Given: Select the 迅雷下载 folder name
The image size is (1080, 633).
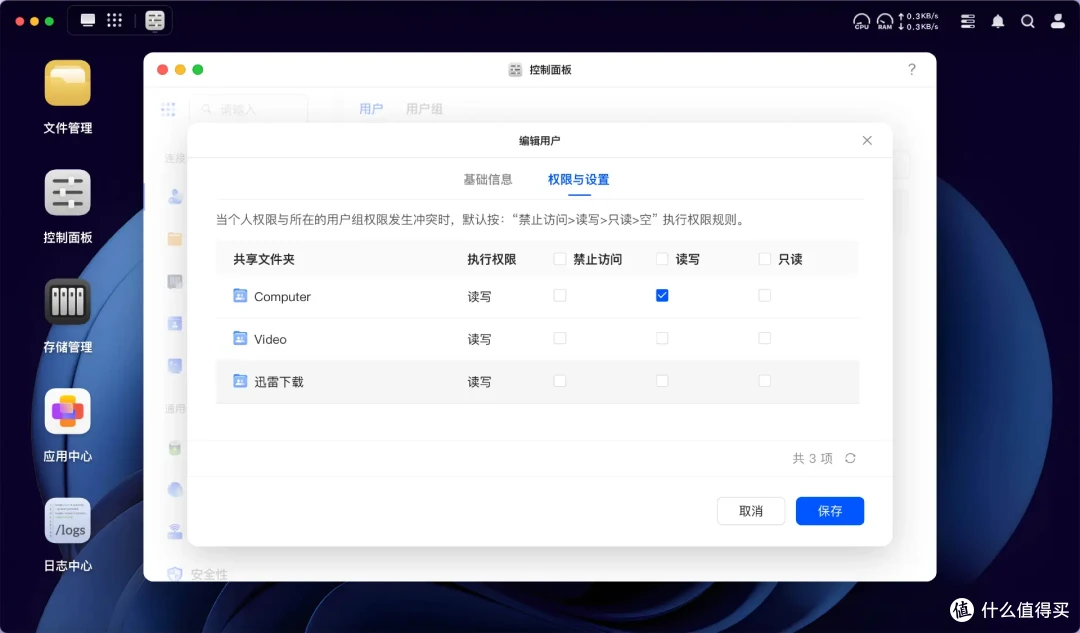Looking at the screenshot, I should click(x=279, y=382).
